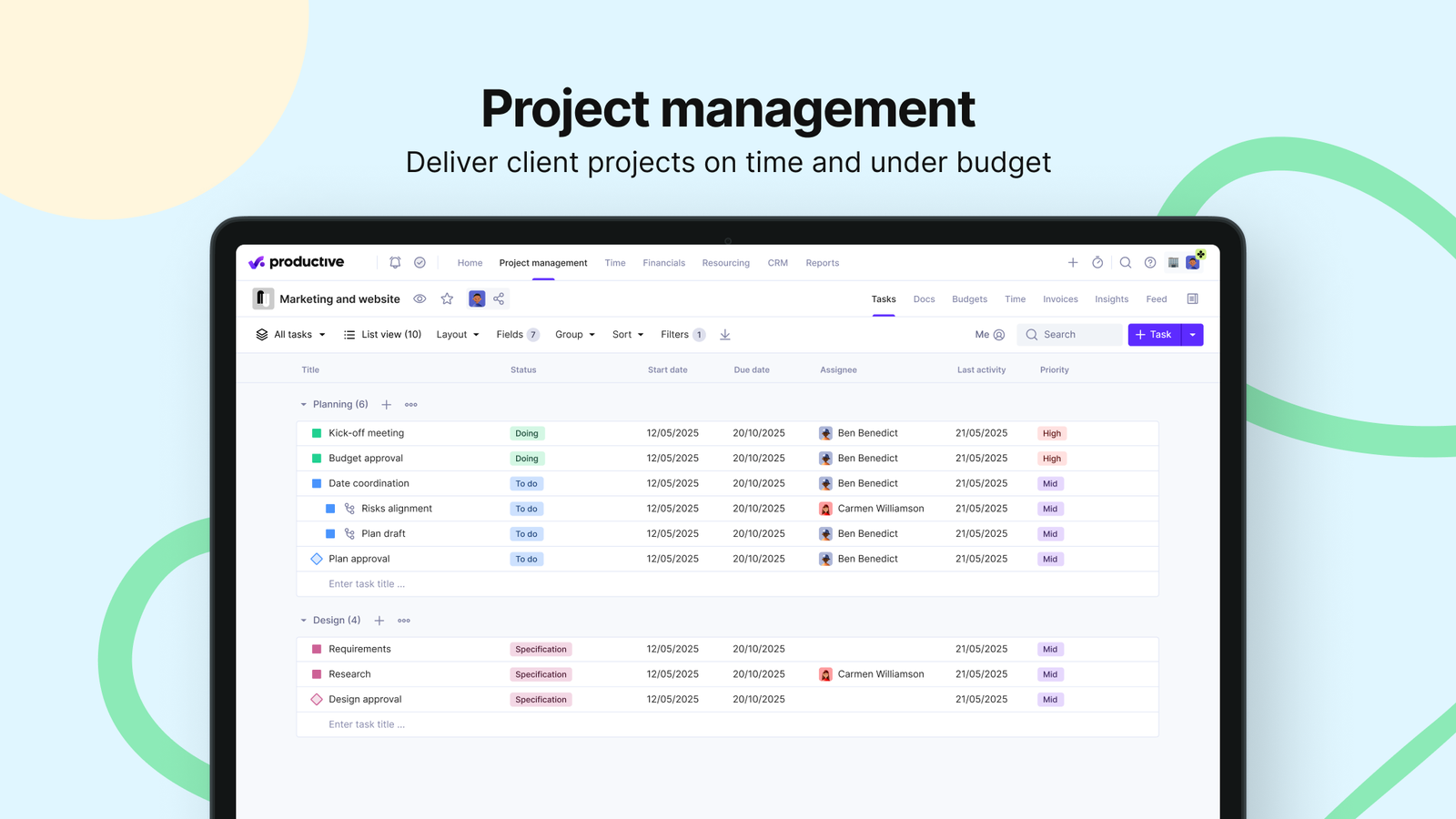The height and width of the screenshot is (819, 1456).
Task: Open the Filters button
Action: coord(683,335)
